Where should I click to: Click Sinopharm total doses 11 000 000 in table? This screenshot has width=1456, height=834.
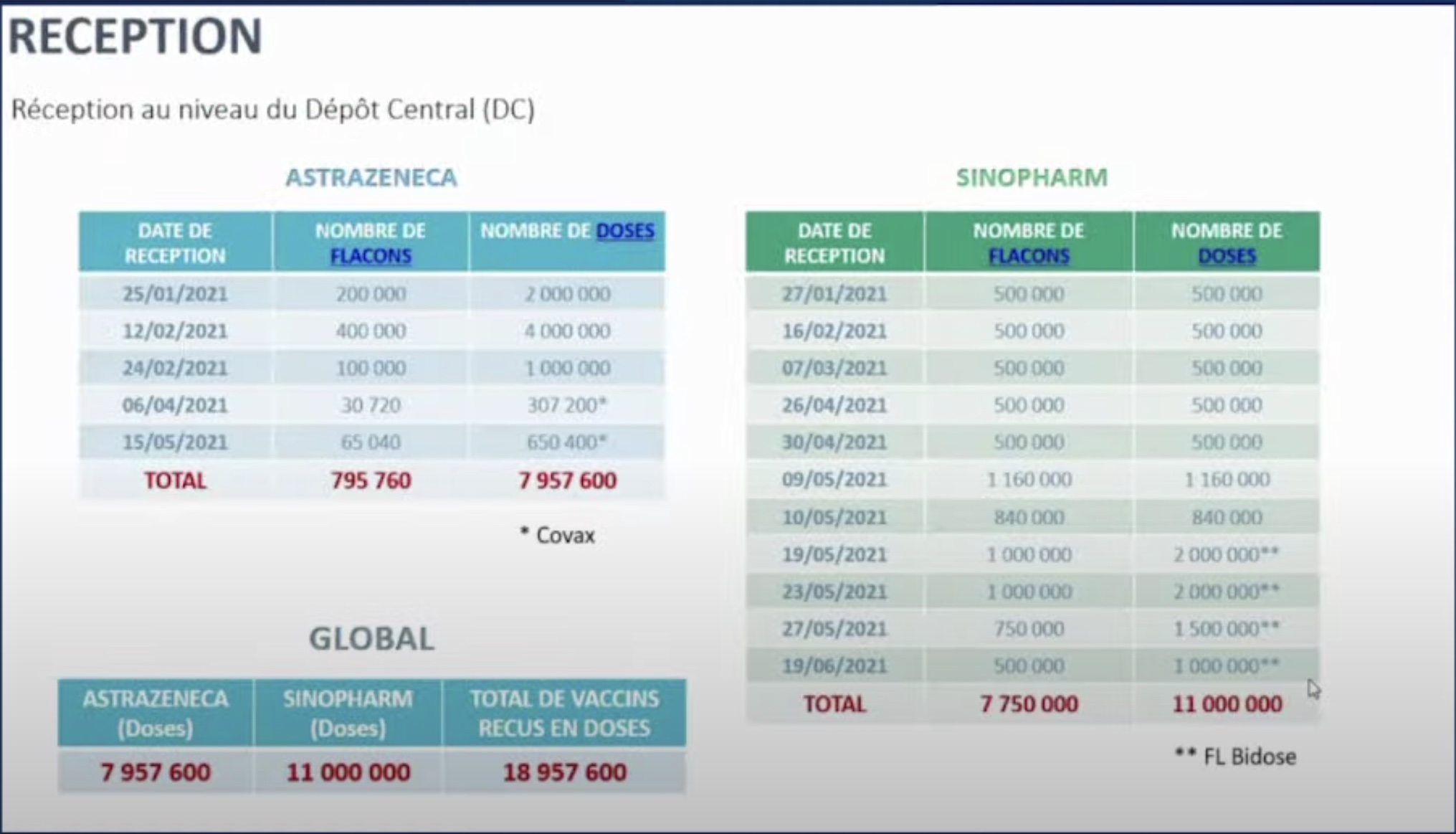tap(1227, 704)
